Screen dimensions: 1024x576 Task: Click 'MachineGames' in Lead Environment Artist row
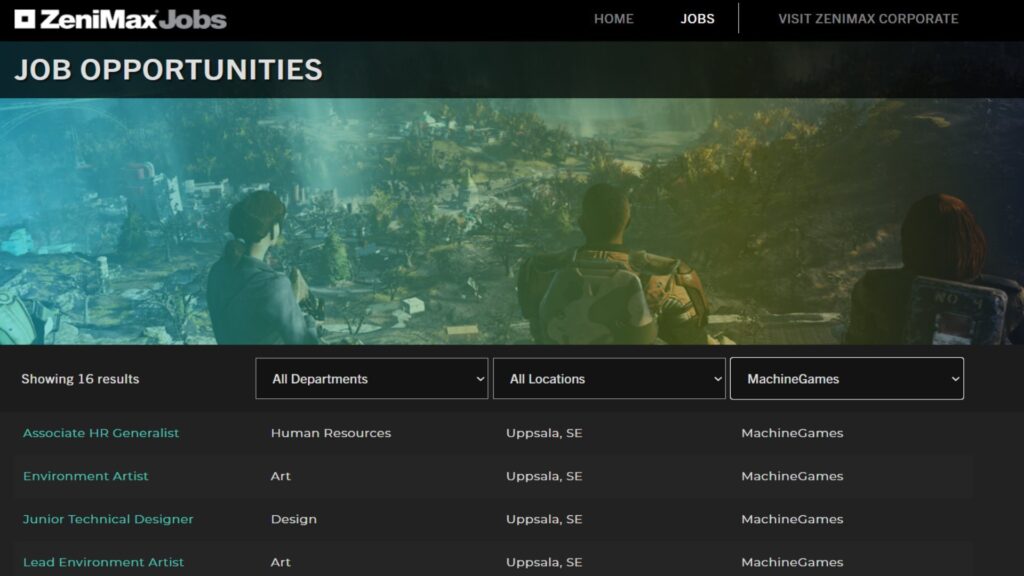pos(792,562)
